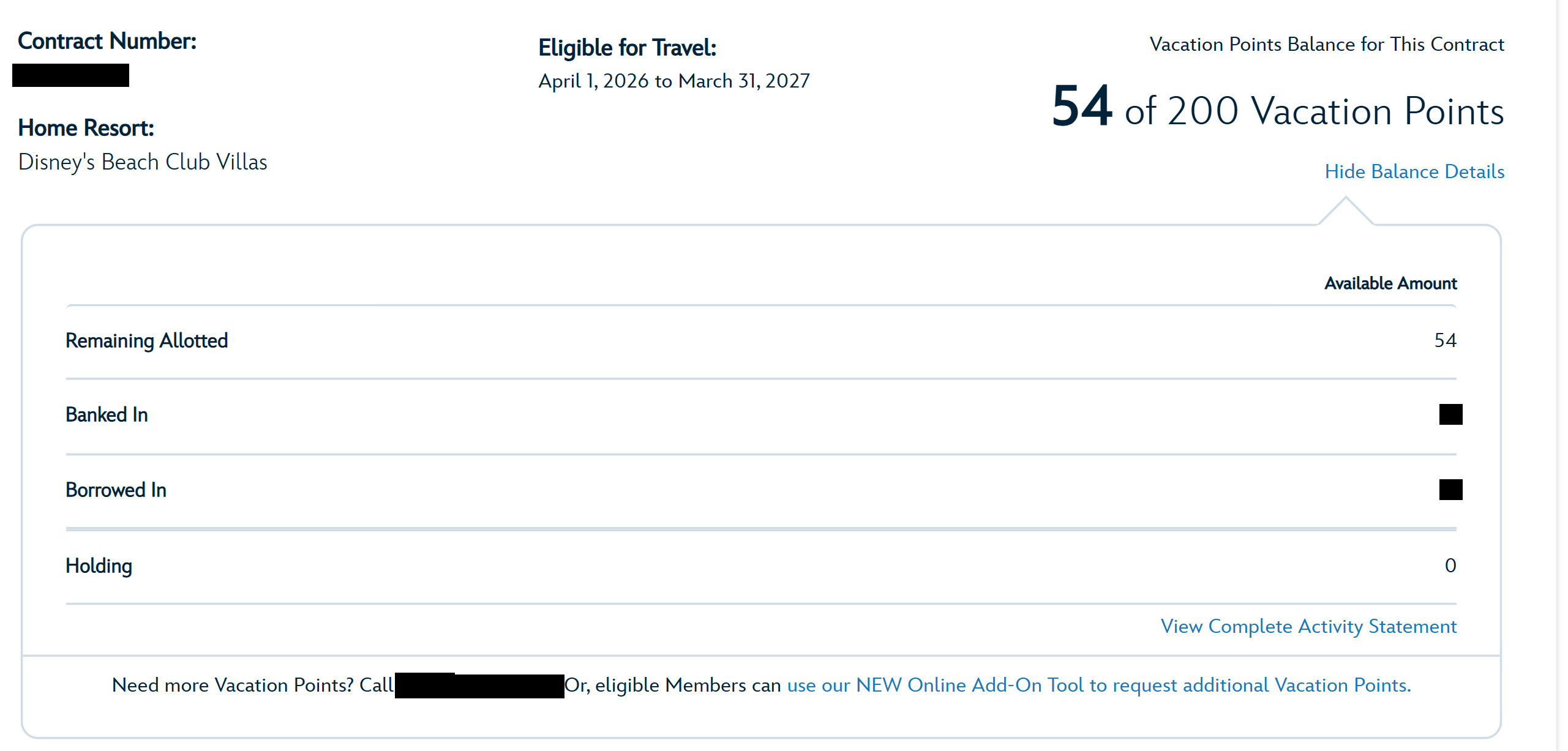Click Vacation Points Balance for This Contract
Viewport: 1568px width, 751px height.
click(1326, 44)
